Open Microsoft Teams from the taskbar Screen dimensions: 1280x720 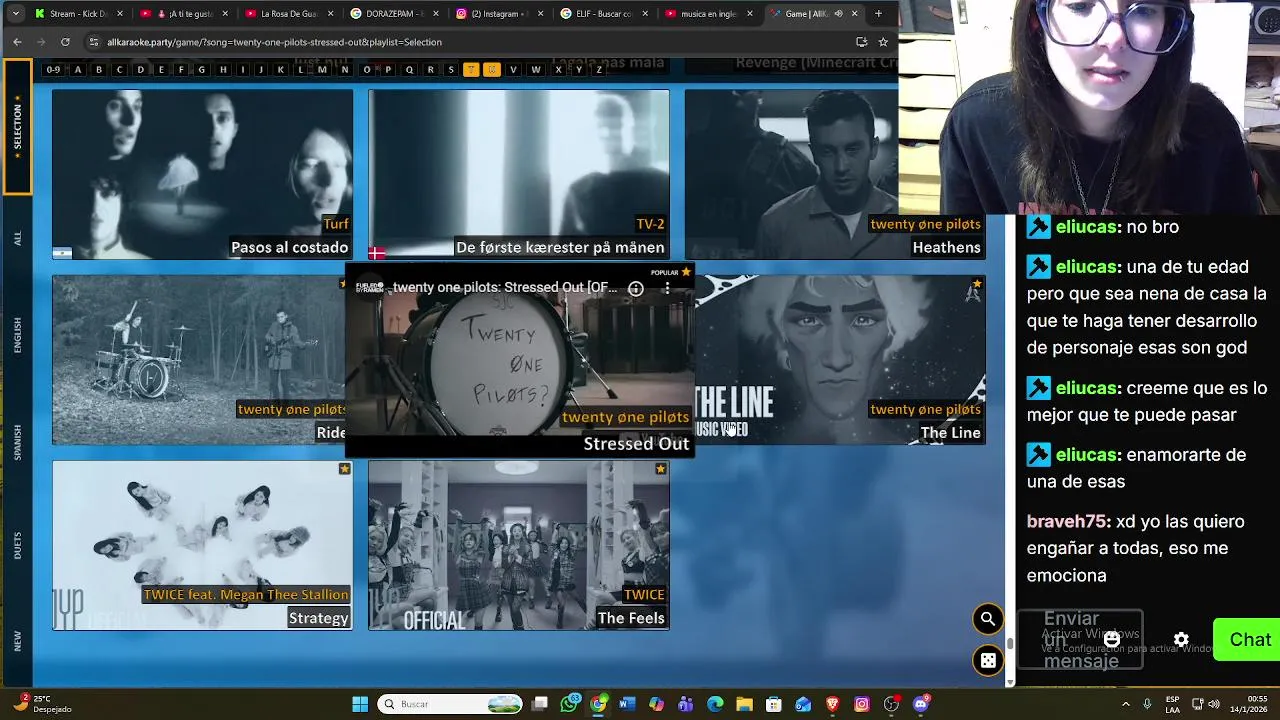[x=685, y=704]
